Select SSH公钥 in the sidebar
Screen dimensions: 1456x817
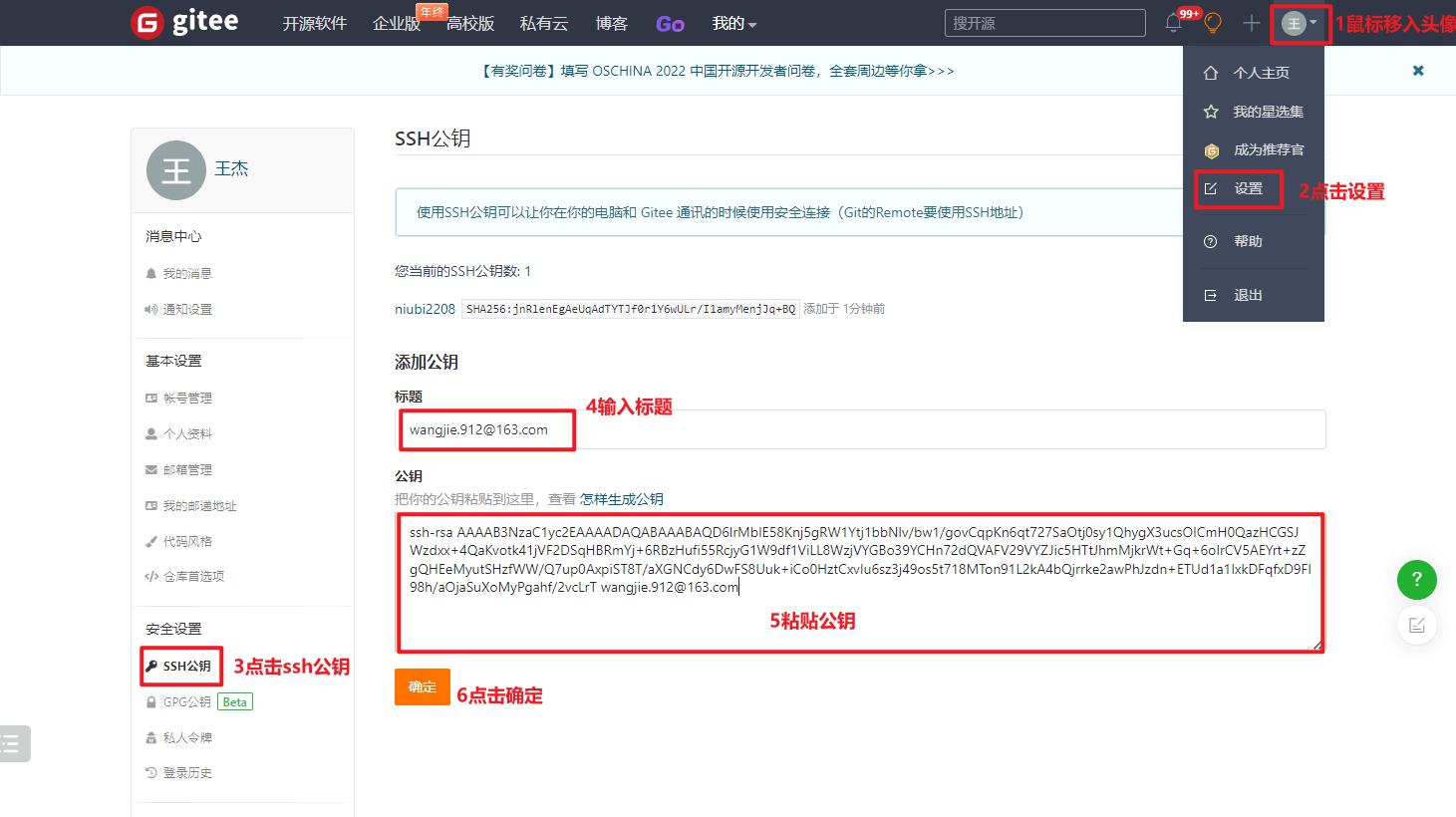(x=186, y=666)
